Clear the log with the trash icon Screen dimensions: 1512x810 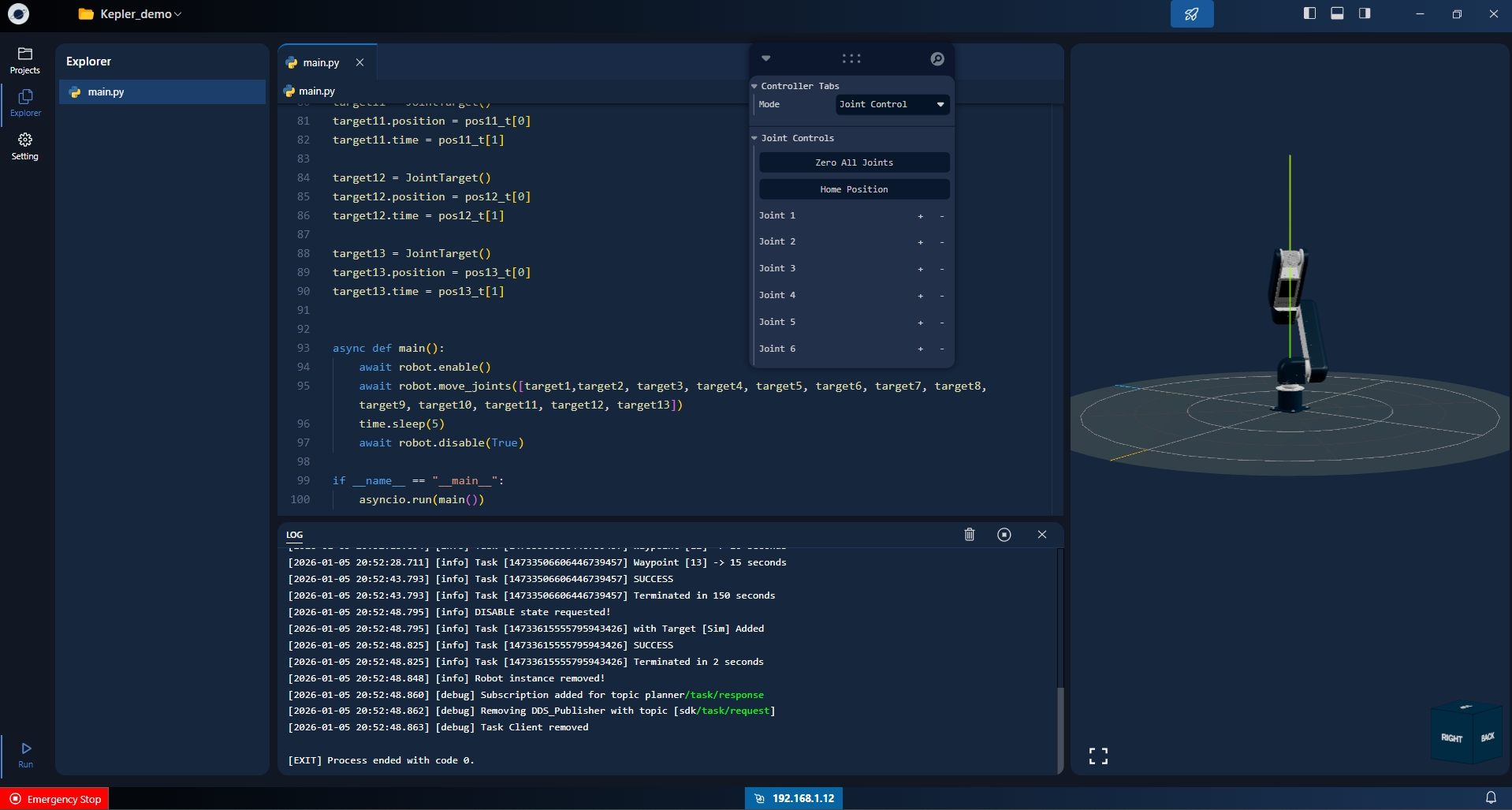(x=969, y=535)
